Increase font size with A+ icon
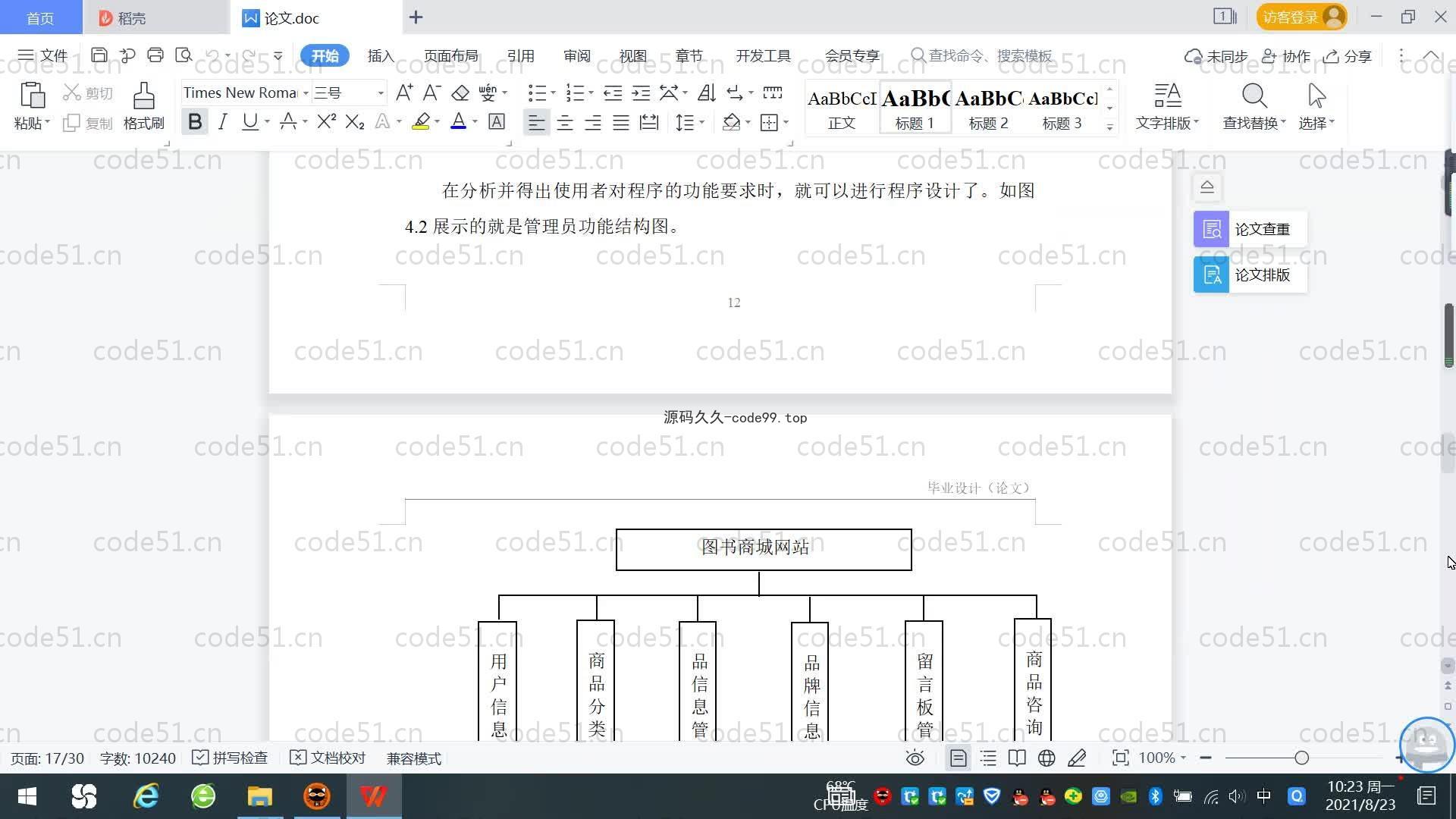 tap(404, 93)
